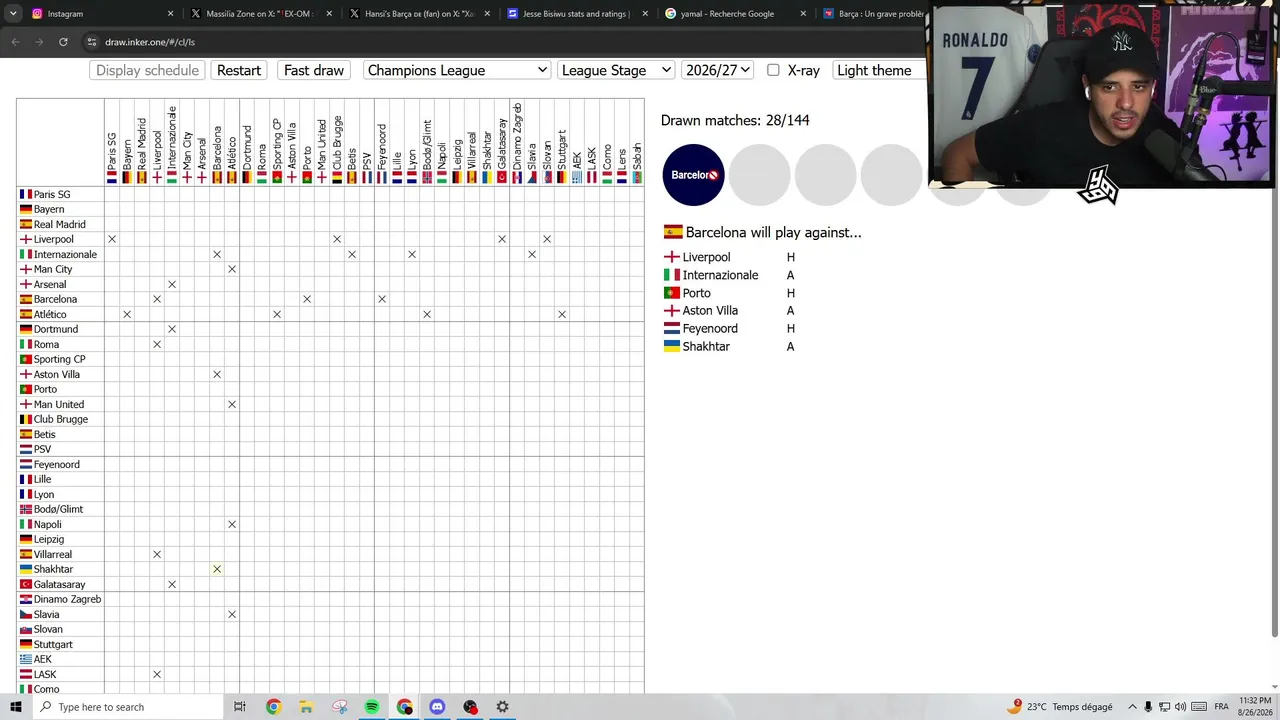Click the Barcelona row header in the grid

click(x=60, y=299)
